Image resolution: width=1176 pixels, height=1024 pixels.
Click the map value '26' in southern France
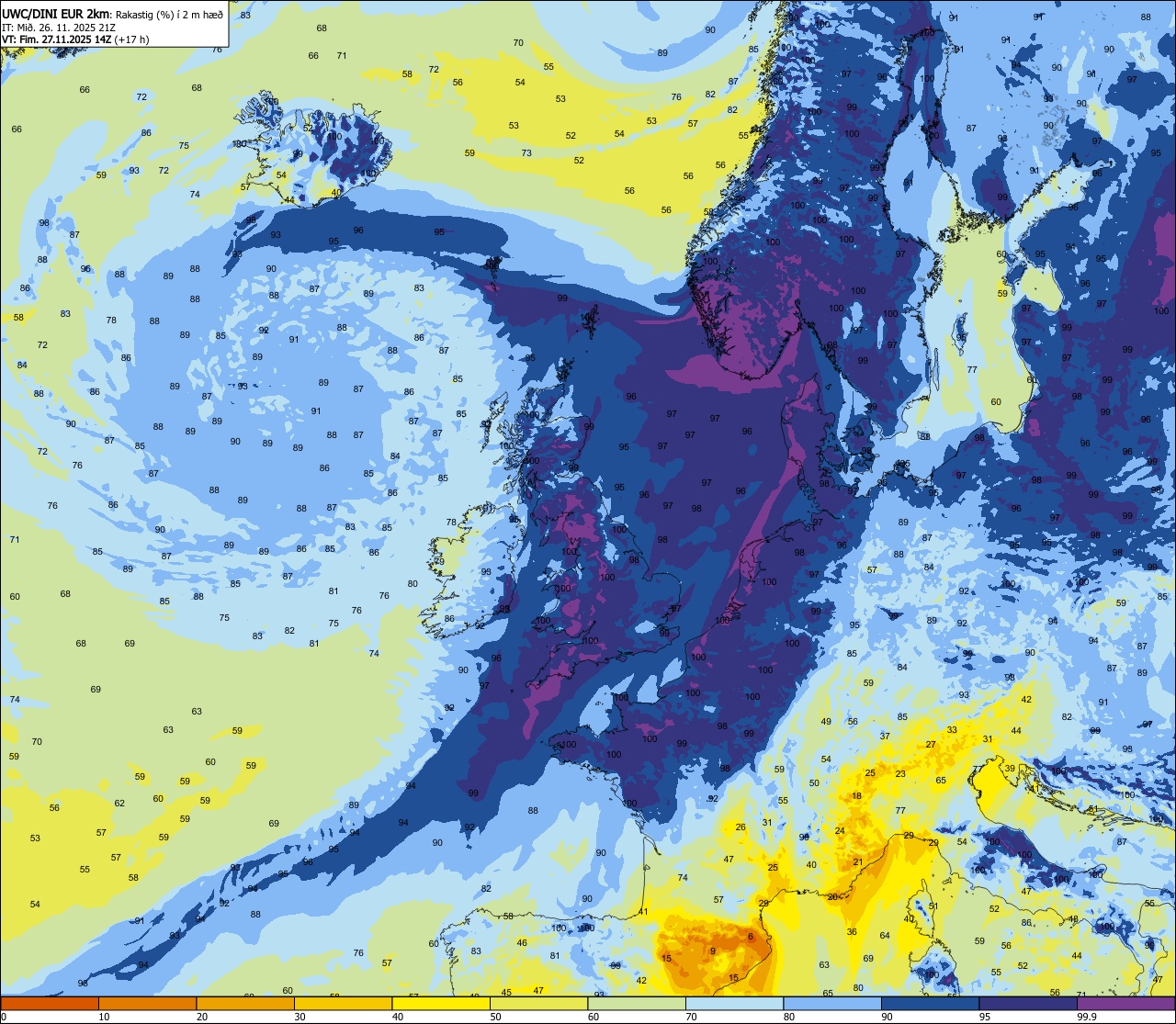741,827
